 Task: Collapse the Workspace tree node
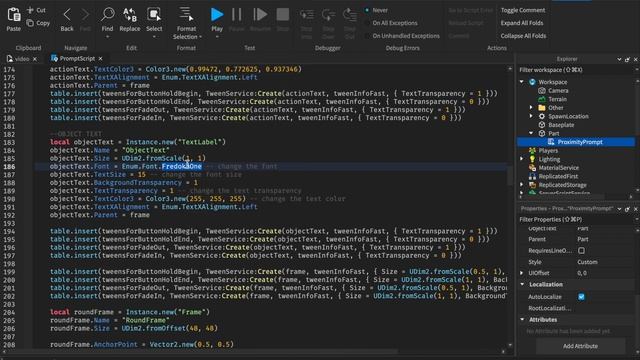[522, 82]
